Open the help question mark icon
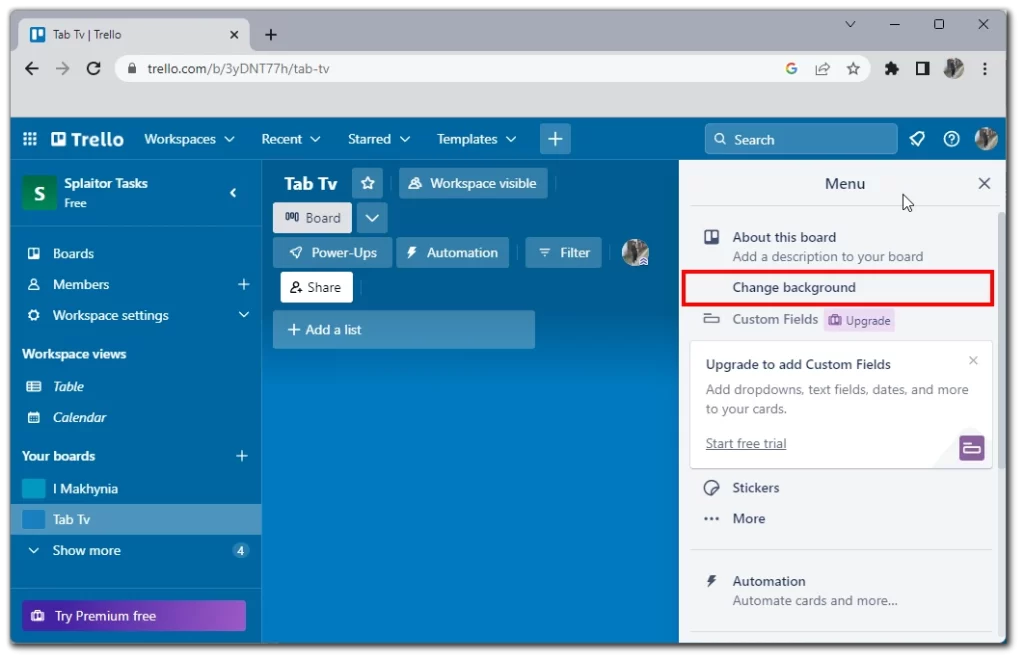1024x661 pixels. pos(952,139)
